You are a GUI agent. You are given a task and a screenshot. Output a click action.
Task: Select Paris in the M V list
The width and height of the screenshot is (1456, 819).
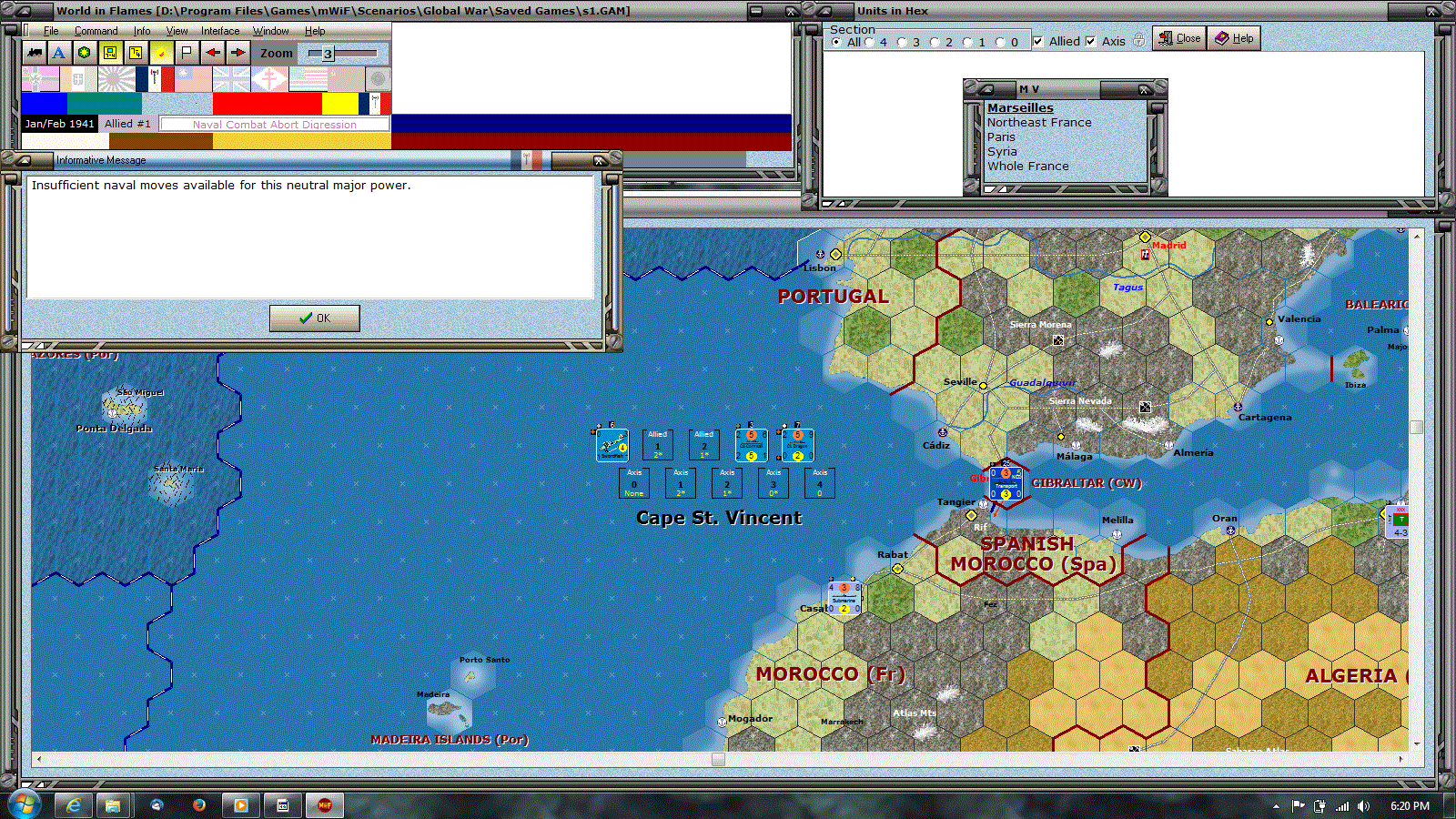(1001, 136)
